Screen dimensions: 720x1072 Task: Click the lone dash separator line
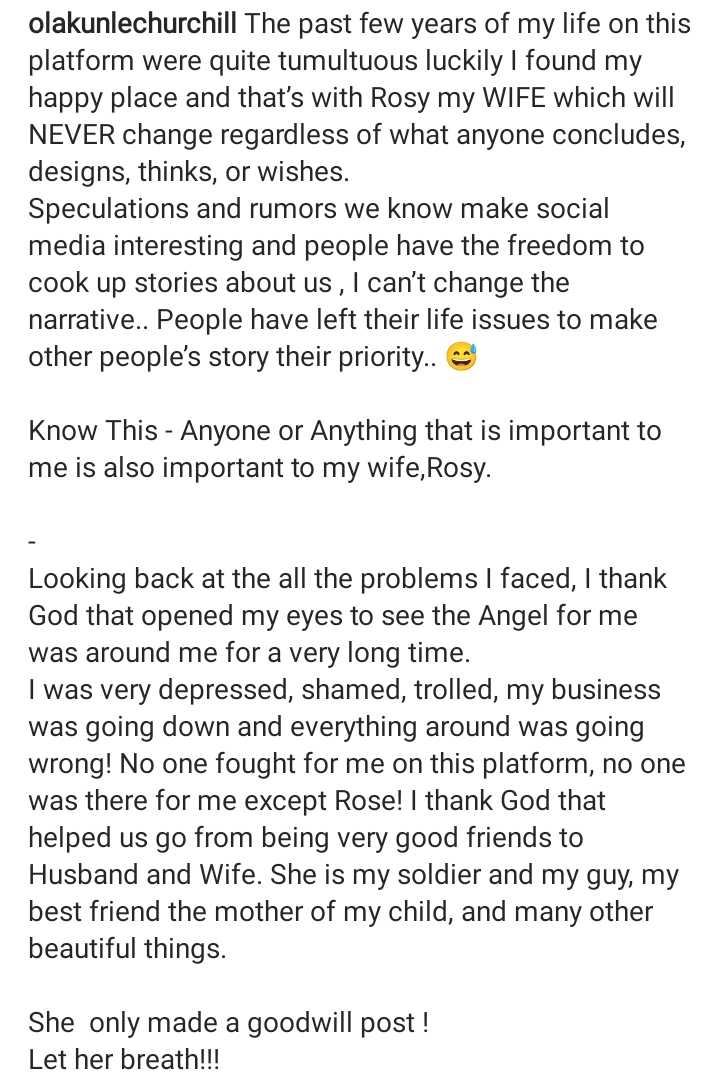click(x=31, y=542)
